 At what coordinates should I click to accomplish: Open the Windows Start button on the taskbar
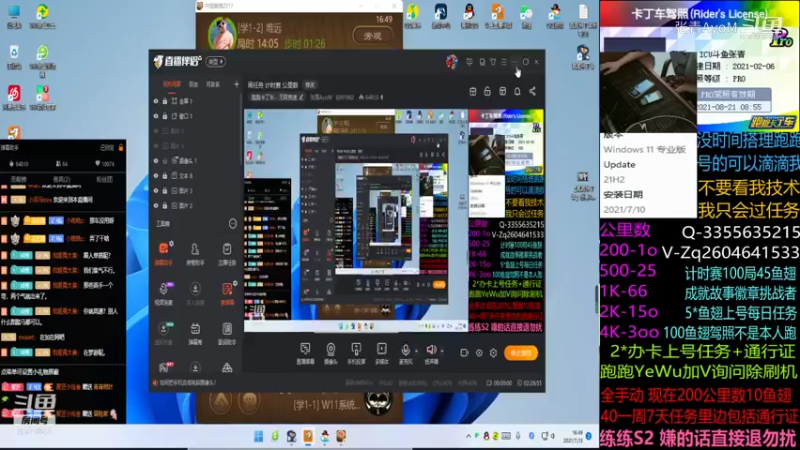[259, 437]
